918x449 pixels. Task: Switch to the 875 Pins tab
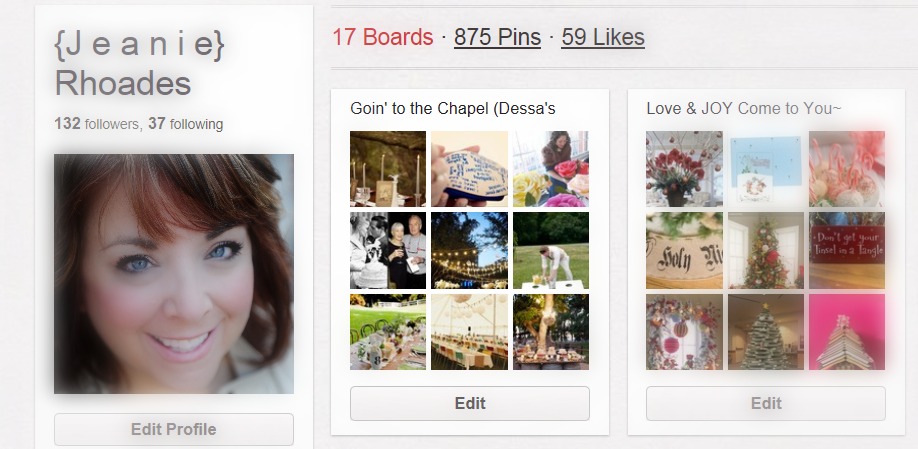tap(497, 38)
